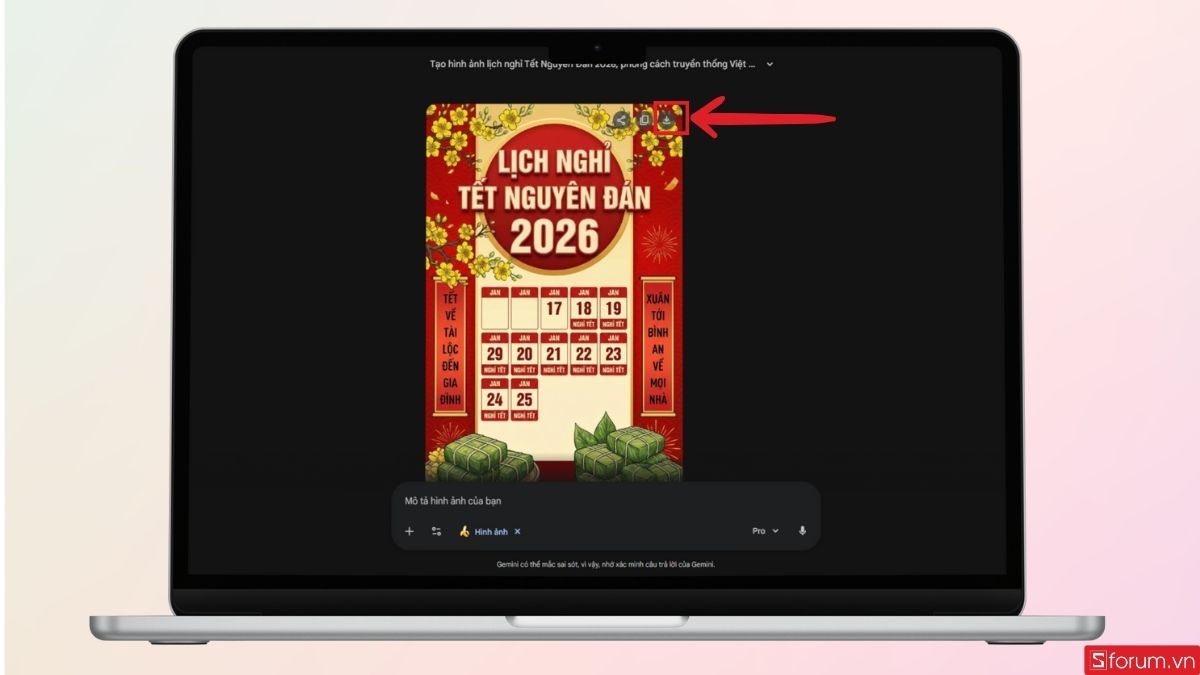The image size is (1200, 675).
Task: Click the share image icon
Action: tap(621, 120)
